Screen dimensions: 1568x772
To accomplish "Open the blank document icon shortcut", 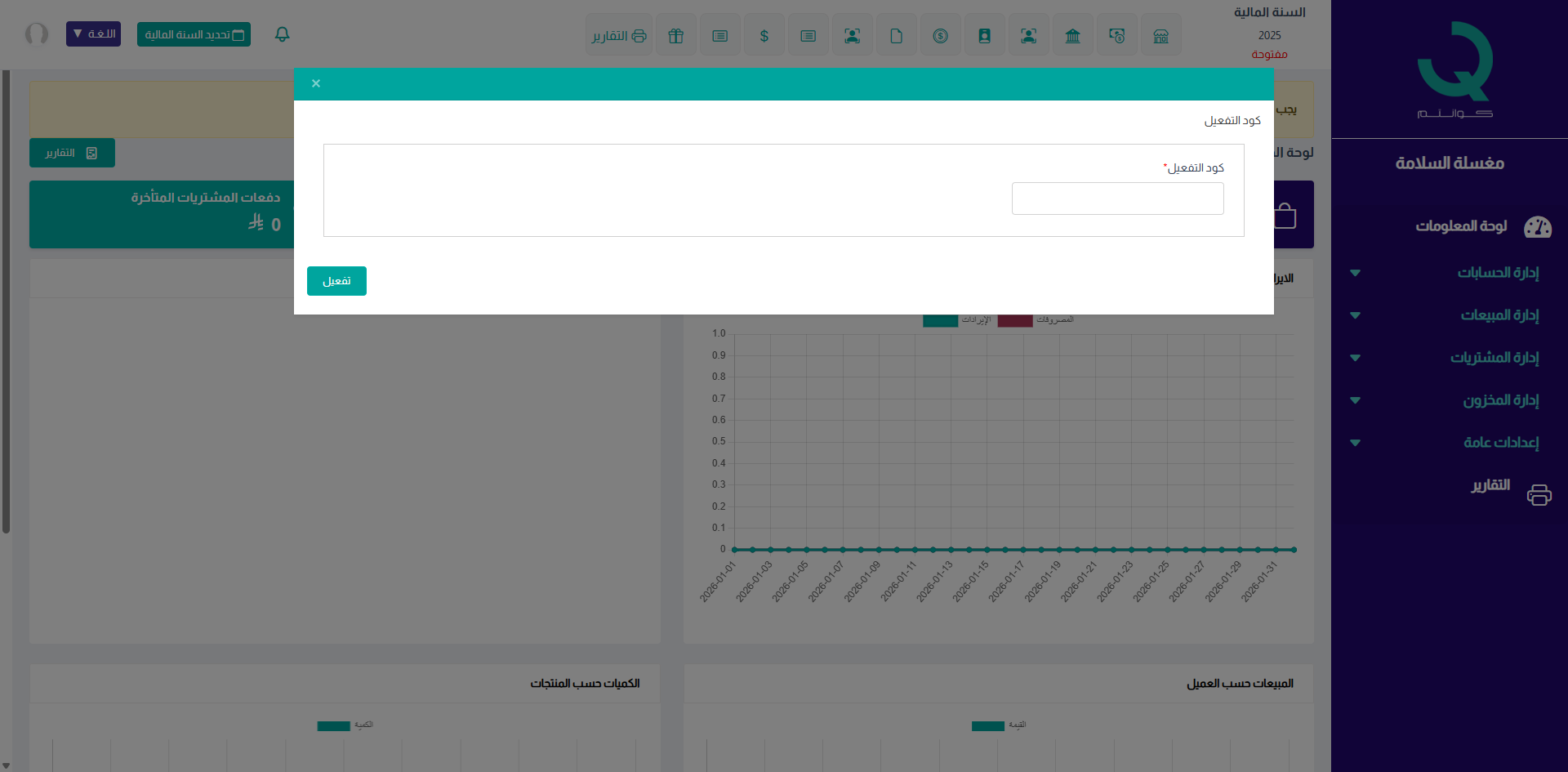I will pos(896,36).
